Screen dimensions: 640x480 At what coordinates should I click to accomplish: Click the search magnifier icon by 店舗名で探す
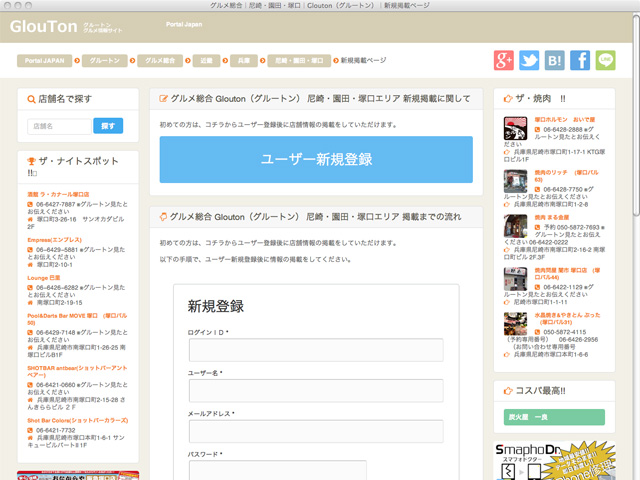pyautogui.click(x=31, y=99)
